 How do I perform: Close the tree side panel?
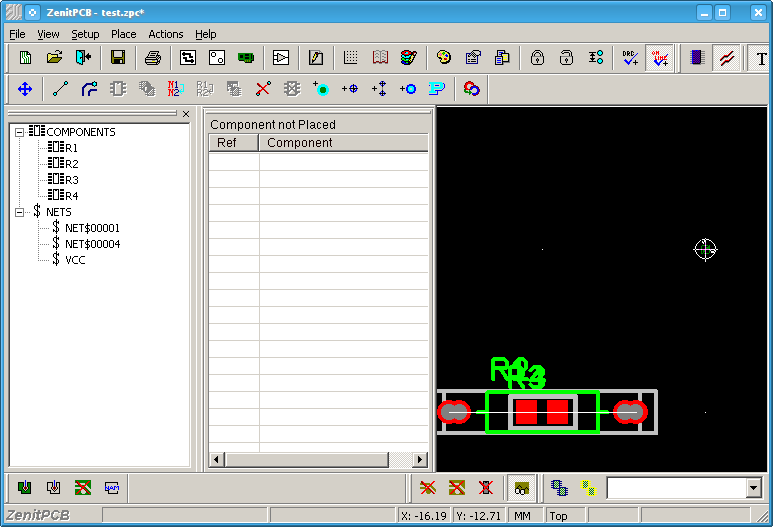pos(186,114)
